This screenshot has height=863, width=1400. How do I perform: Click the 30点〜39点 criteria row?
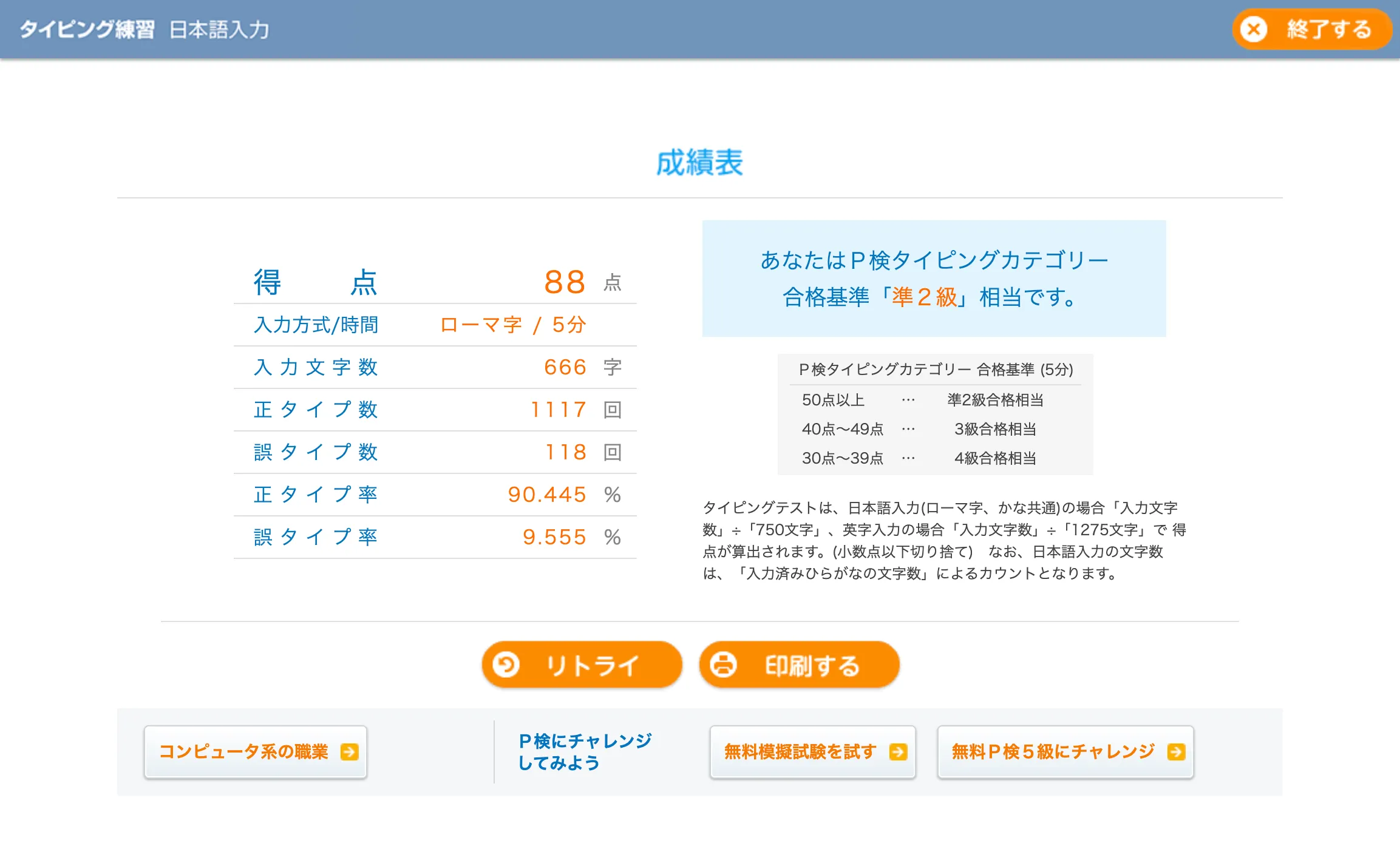tap(936, 458)
